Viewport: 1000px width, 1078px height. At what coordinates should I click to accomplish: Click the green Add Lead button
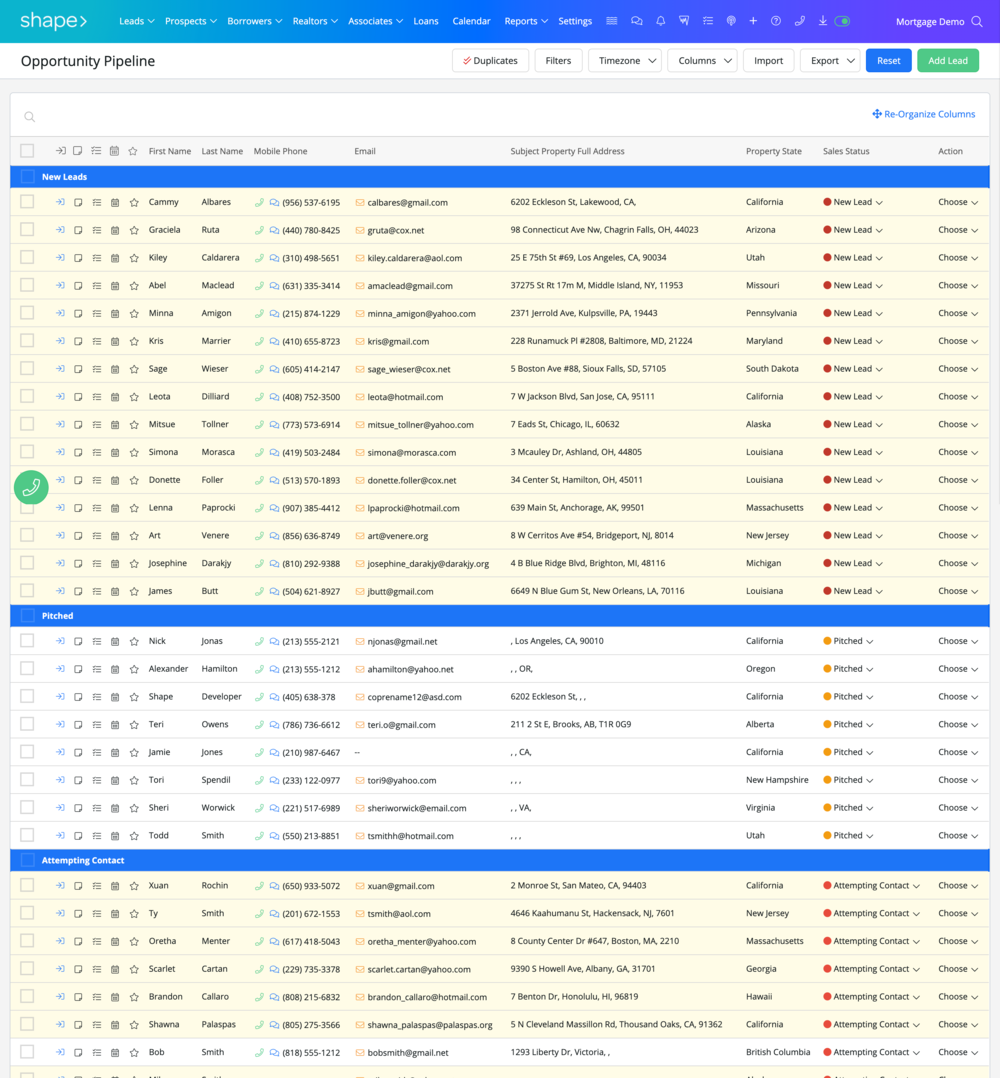948,60
